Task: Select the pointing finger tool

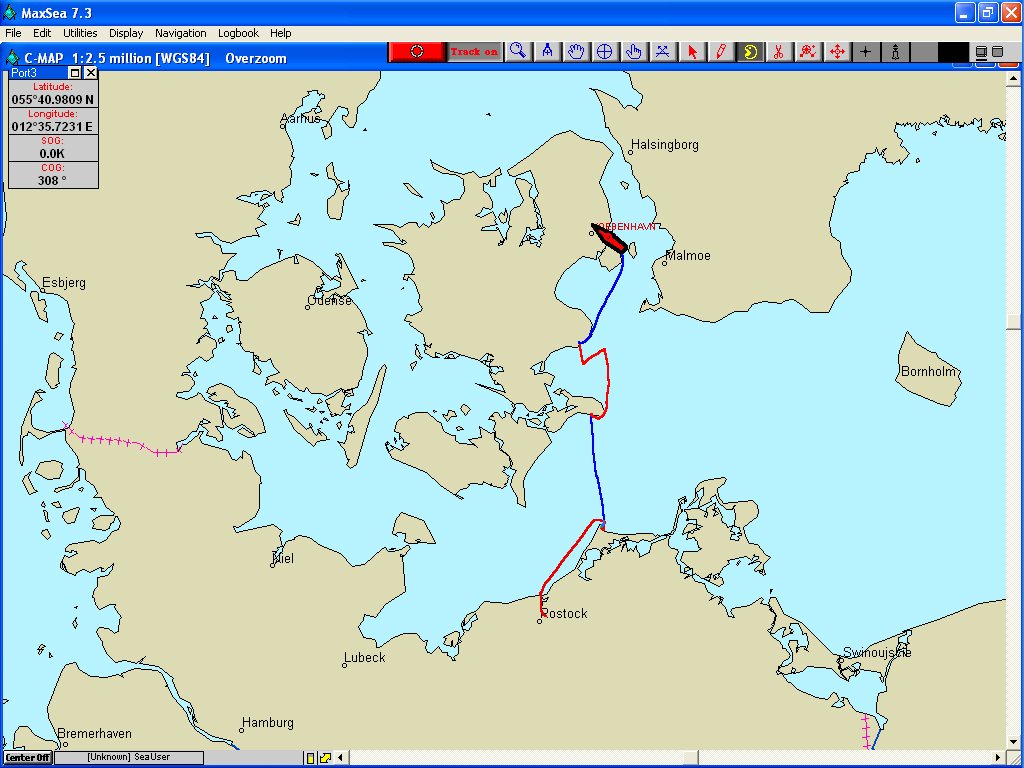Action: point(633,52)
